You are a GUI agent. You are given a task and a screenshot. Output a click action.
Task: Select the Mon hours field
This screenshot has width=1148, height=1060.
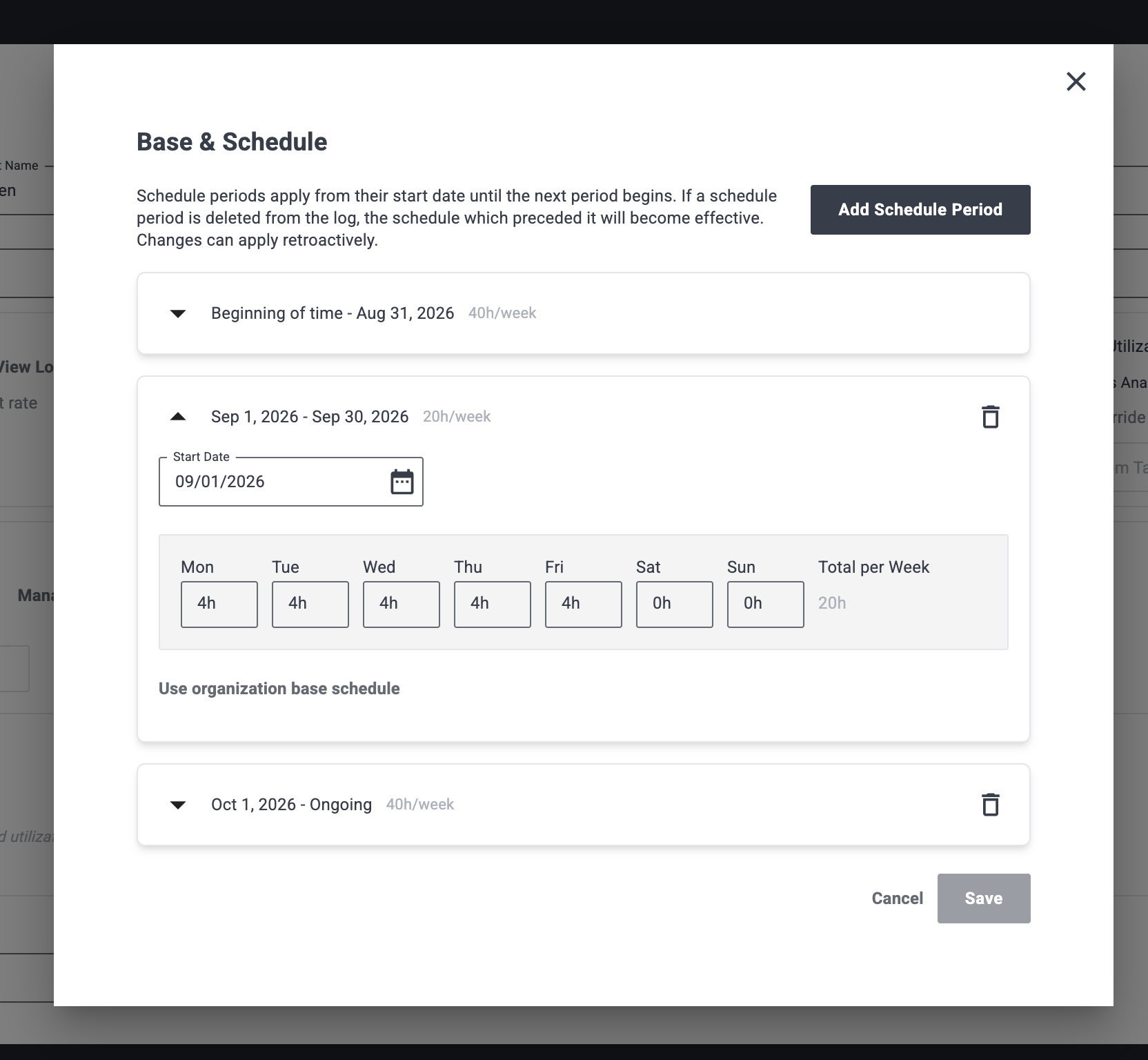pos(219,605)
